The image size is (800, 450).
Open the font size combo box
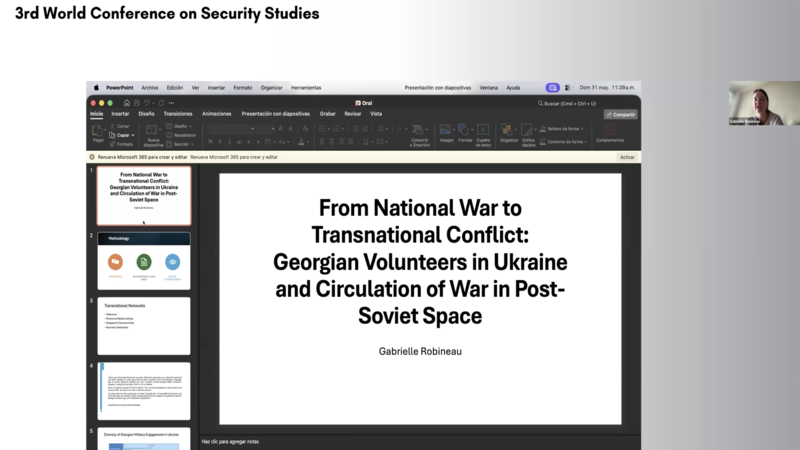tap(266, 129)
